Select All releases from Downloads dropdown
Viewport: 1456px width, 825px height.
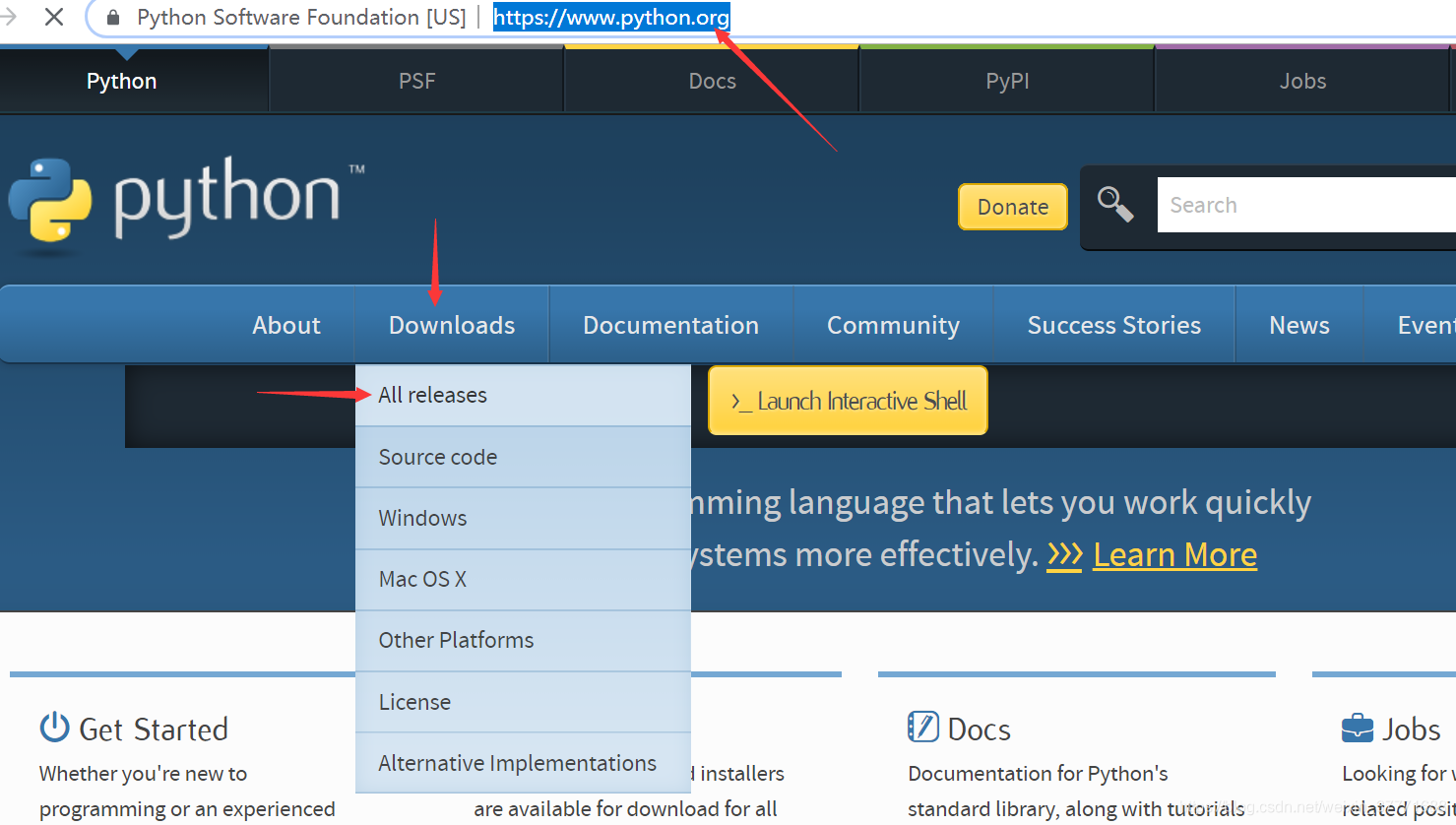pos(523,395)
